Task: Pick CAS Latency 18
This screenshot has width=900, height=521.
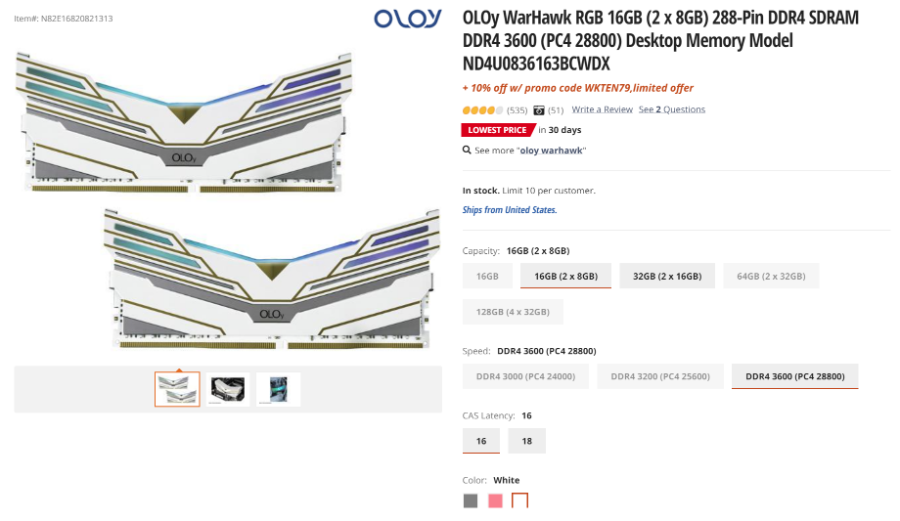Action: tap(527, 441)
